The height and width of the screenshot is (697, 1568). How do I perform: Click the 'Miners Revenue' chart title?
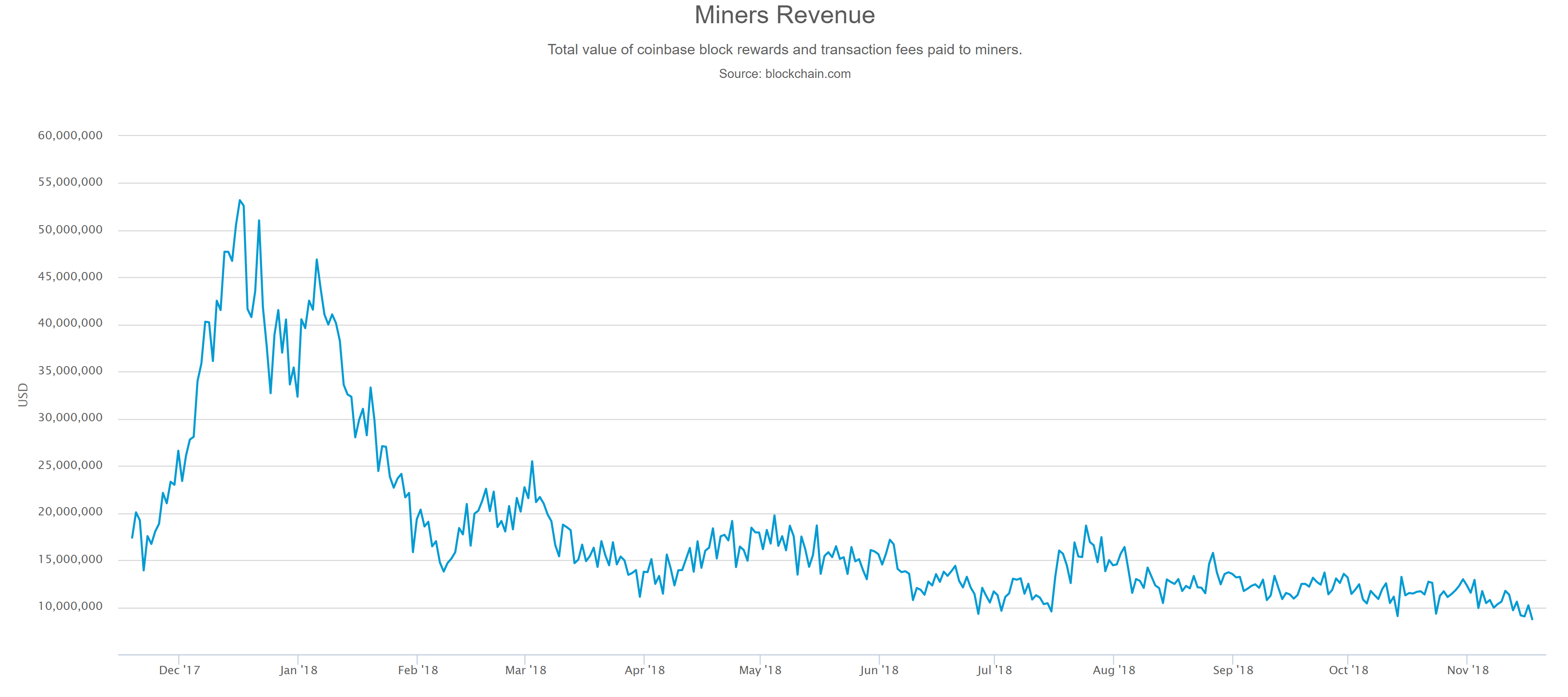[x=784, y=15]
